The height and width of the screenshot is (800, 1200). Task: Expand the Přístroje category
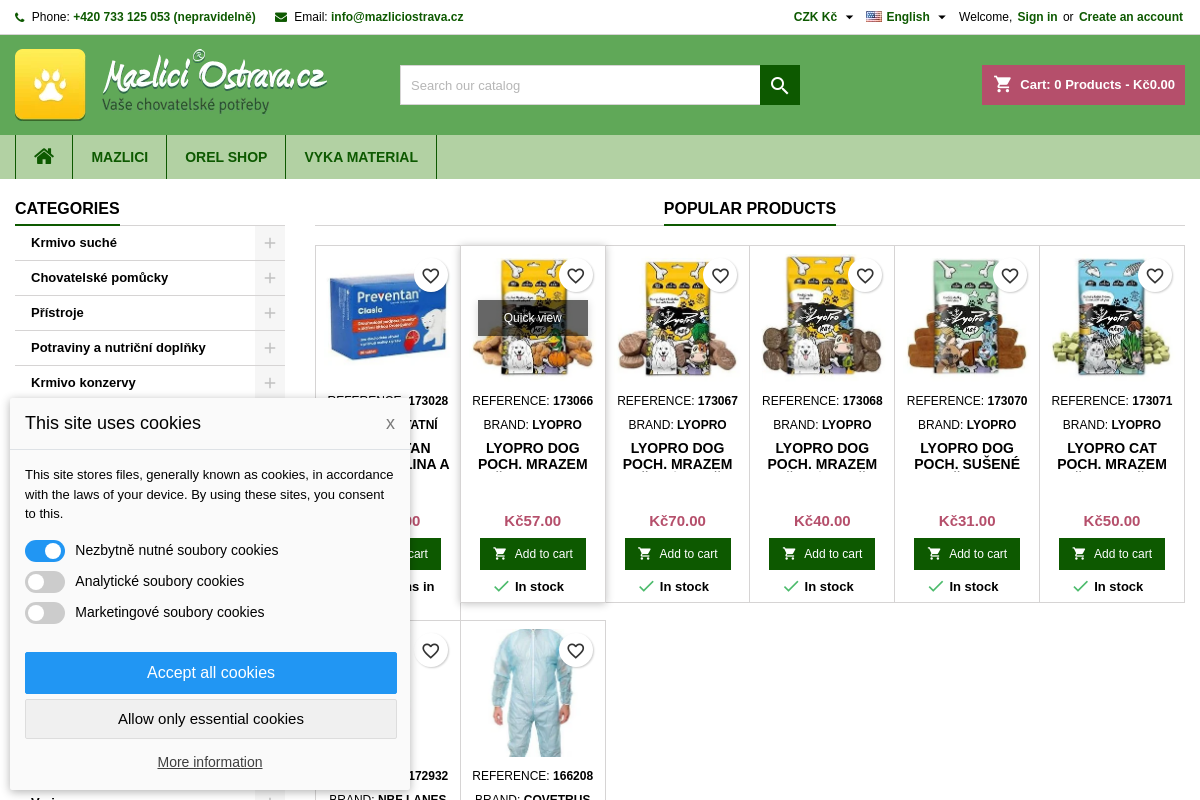tap(270, 313)
